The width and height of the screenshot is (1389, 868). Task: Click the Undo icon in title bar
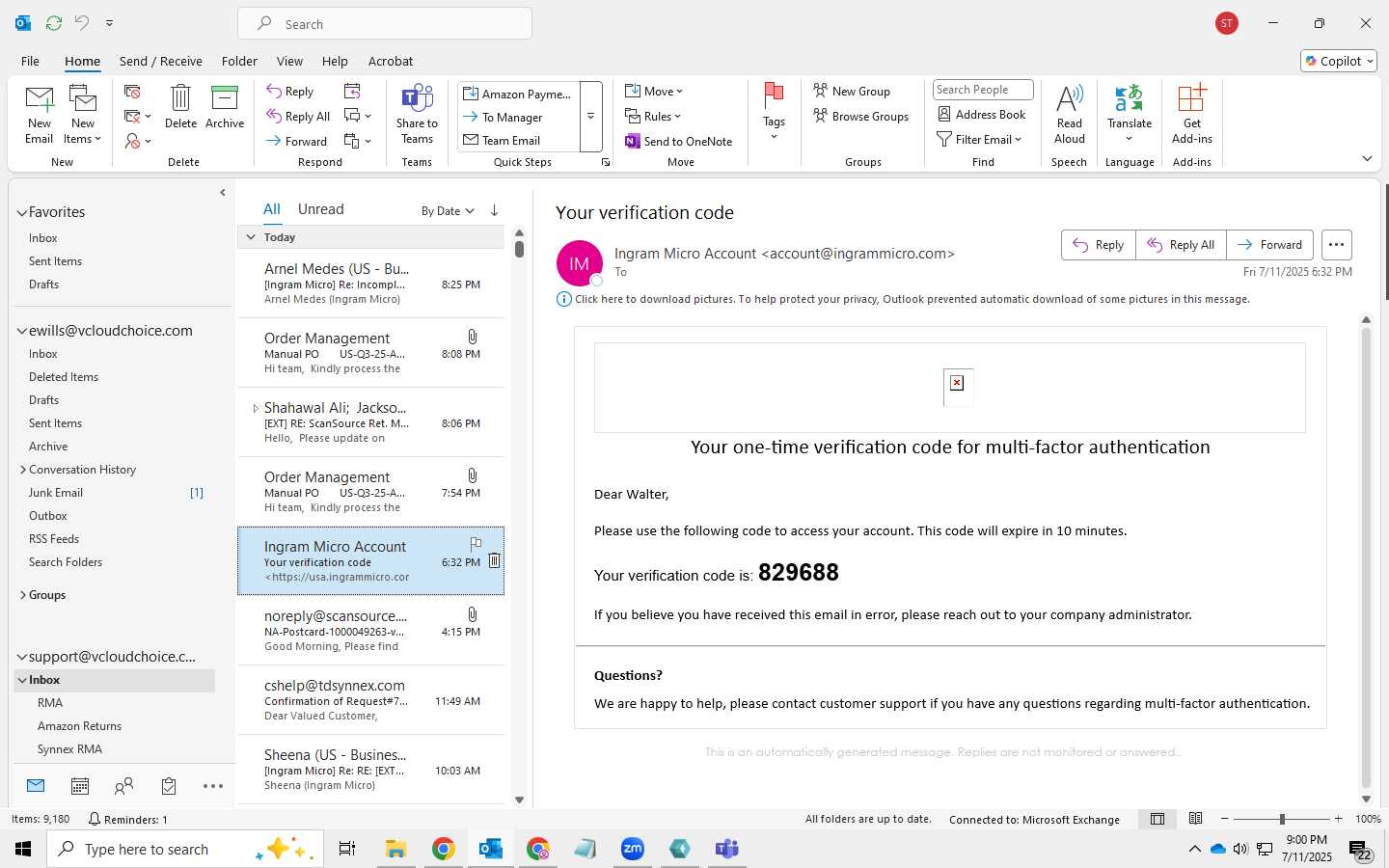(x=82, y=22)
